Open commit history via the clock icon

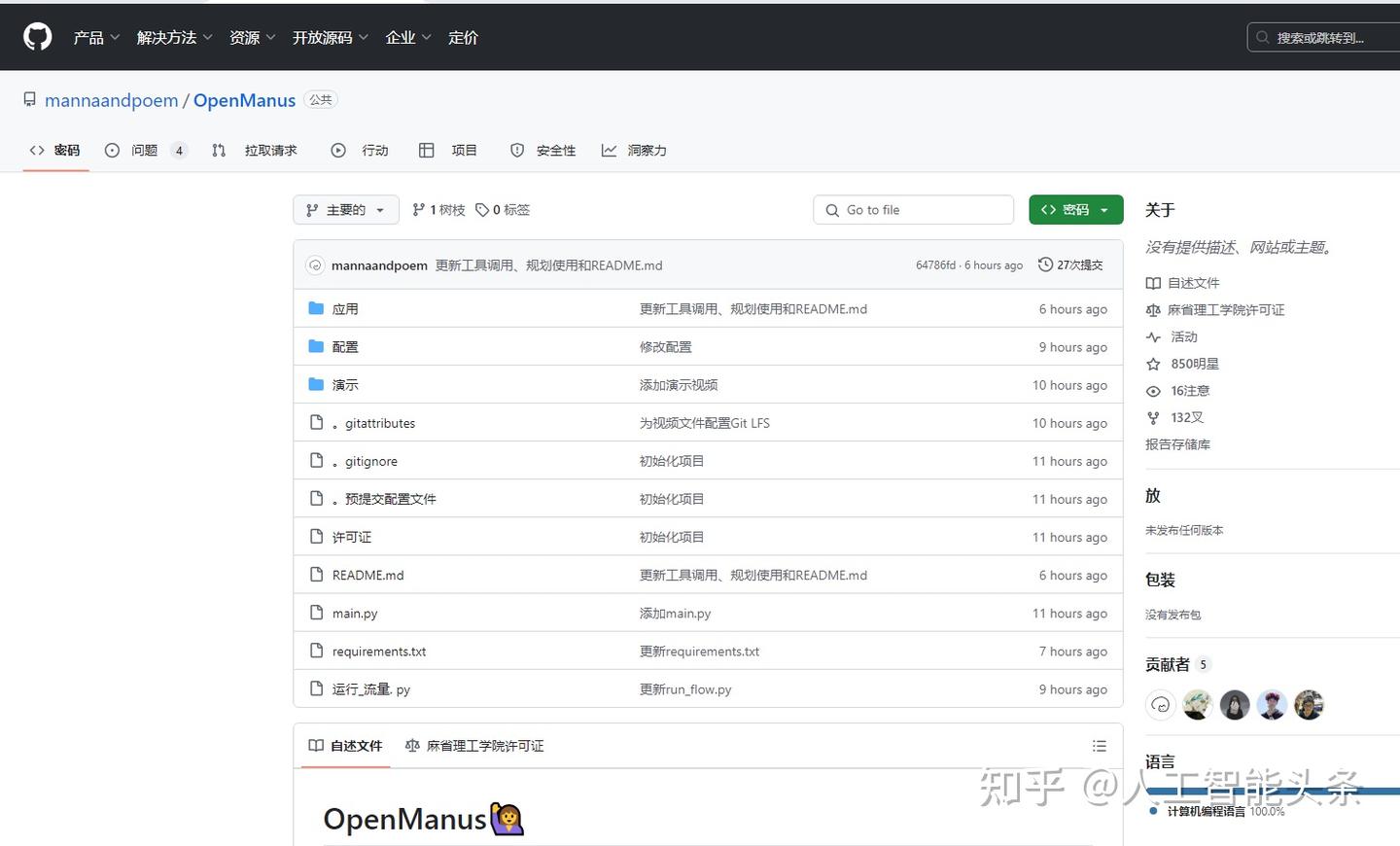coord(1045,264)
